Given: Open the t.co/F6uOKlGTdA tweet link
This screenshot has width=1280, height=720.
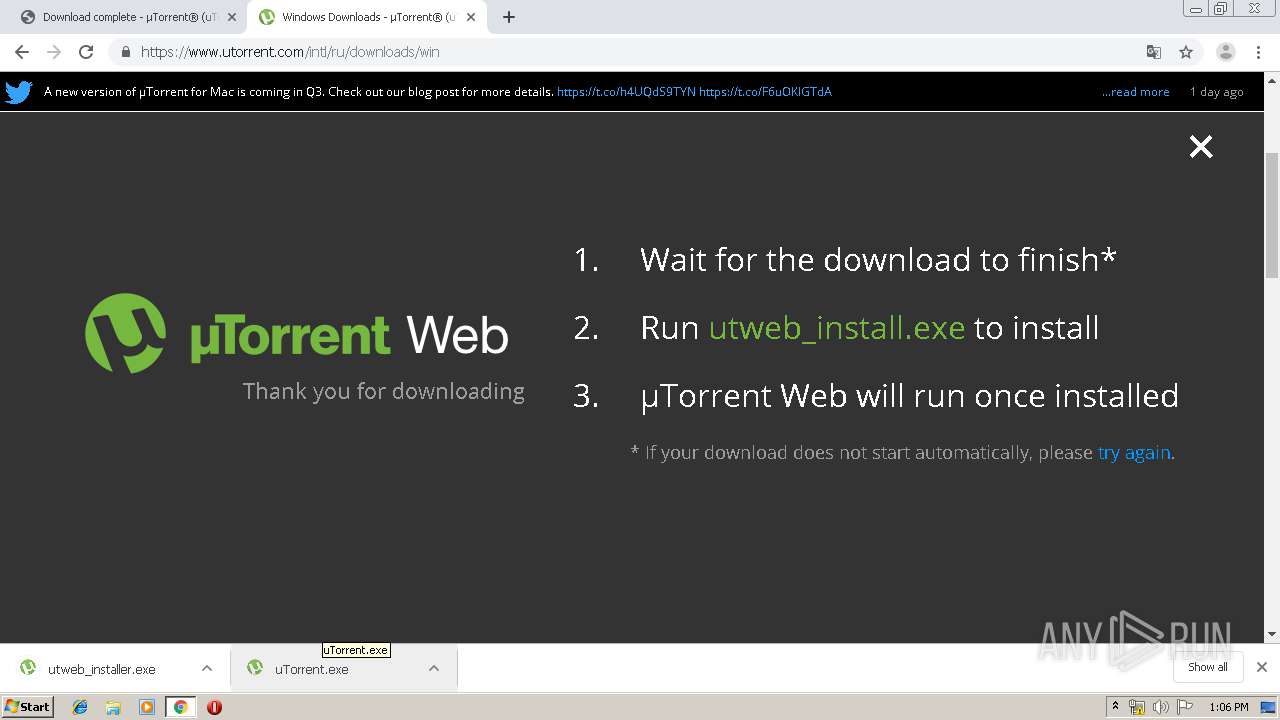Looking at the screenshot, I should 765,92.
